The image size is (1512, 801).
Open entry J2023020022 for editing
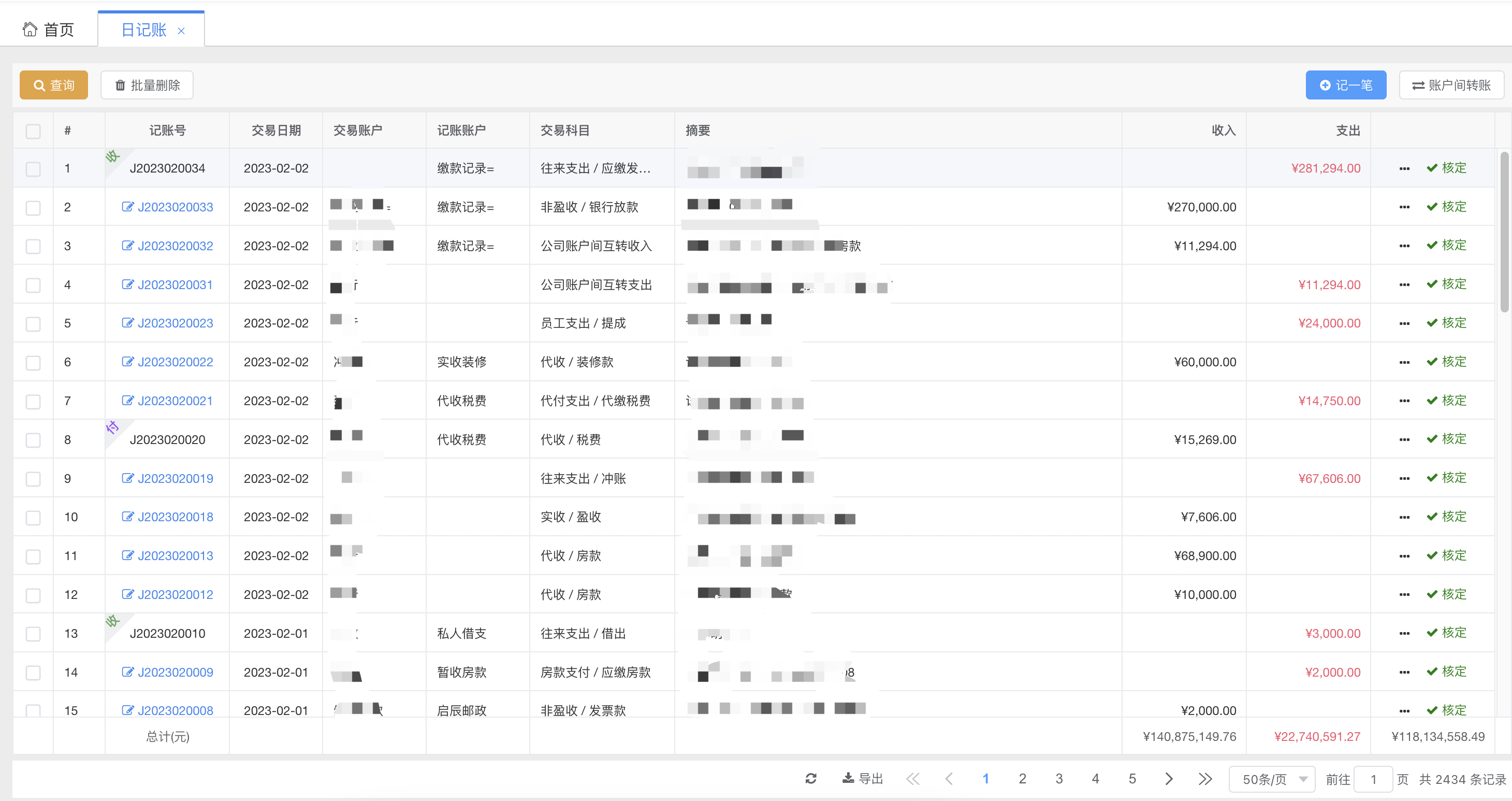point(167,362)
